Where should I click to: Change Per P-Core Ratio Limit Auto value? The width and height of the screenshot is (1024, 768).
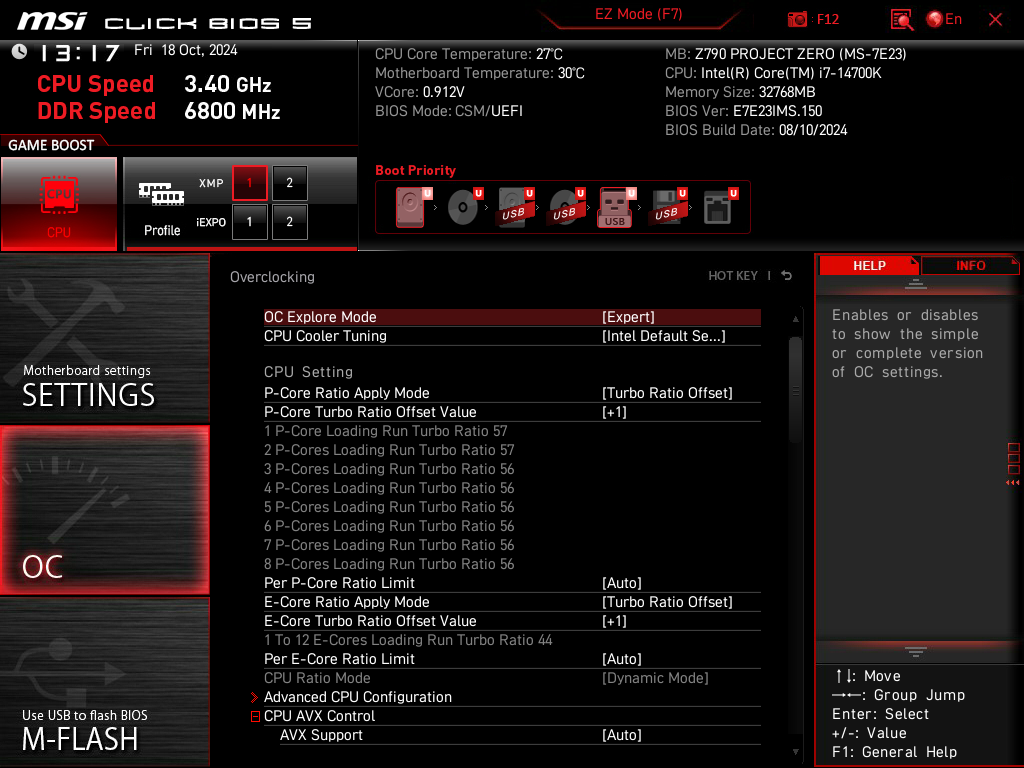(x=622, y=583)
